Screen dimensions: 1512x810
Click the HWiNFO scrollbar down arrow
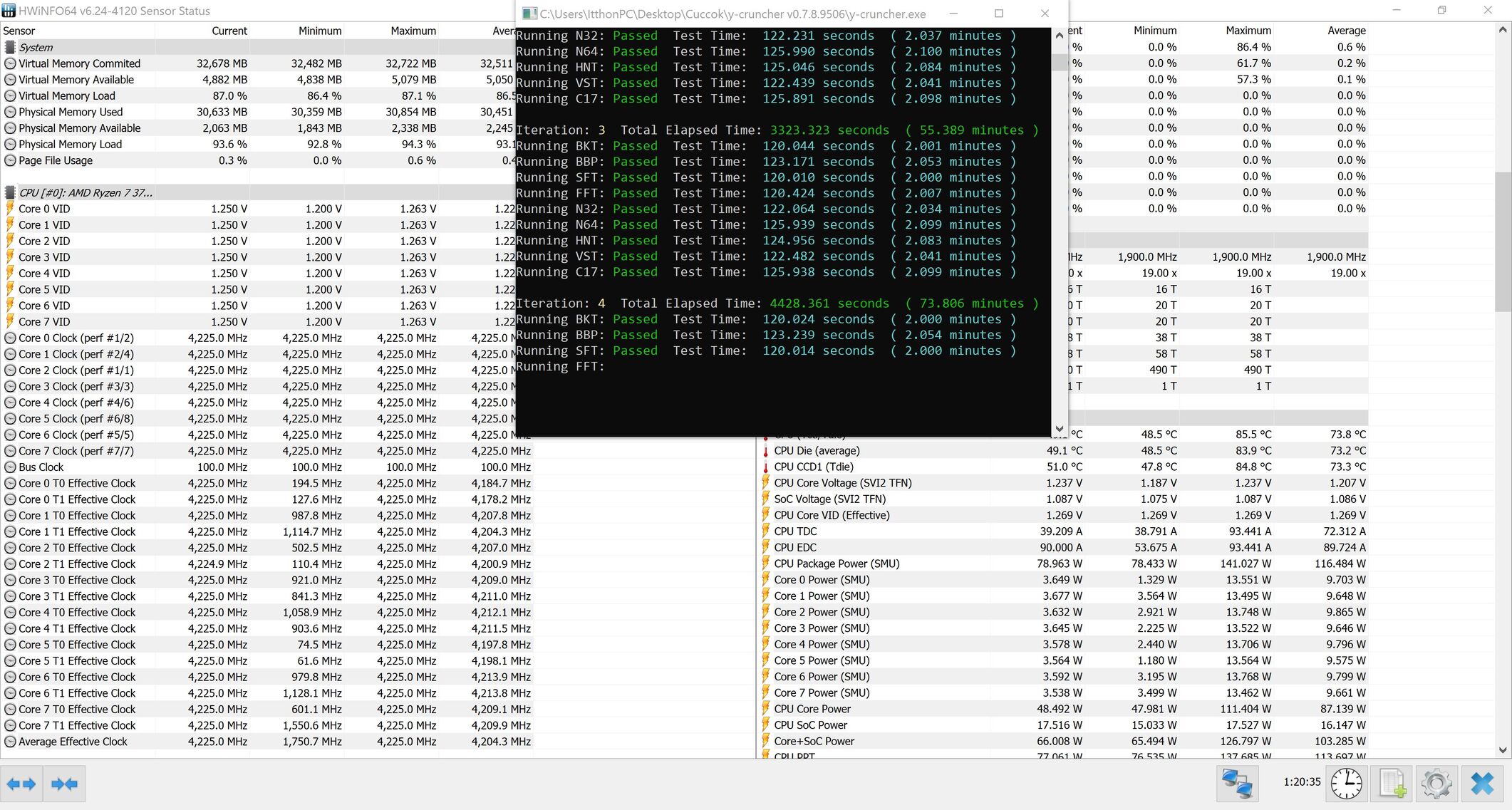(1503, 750)
